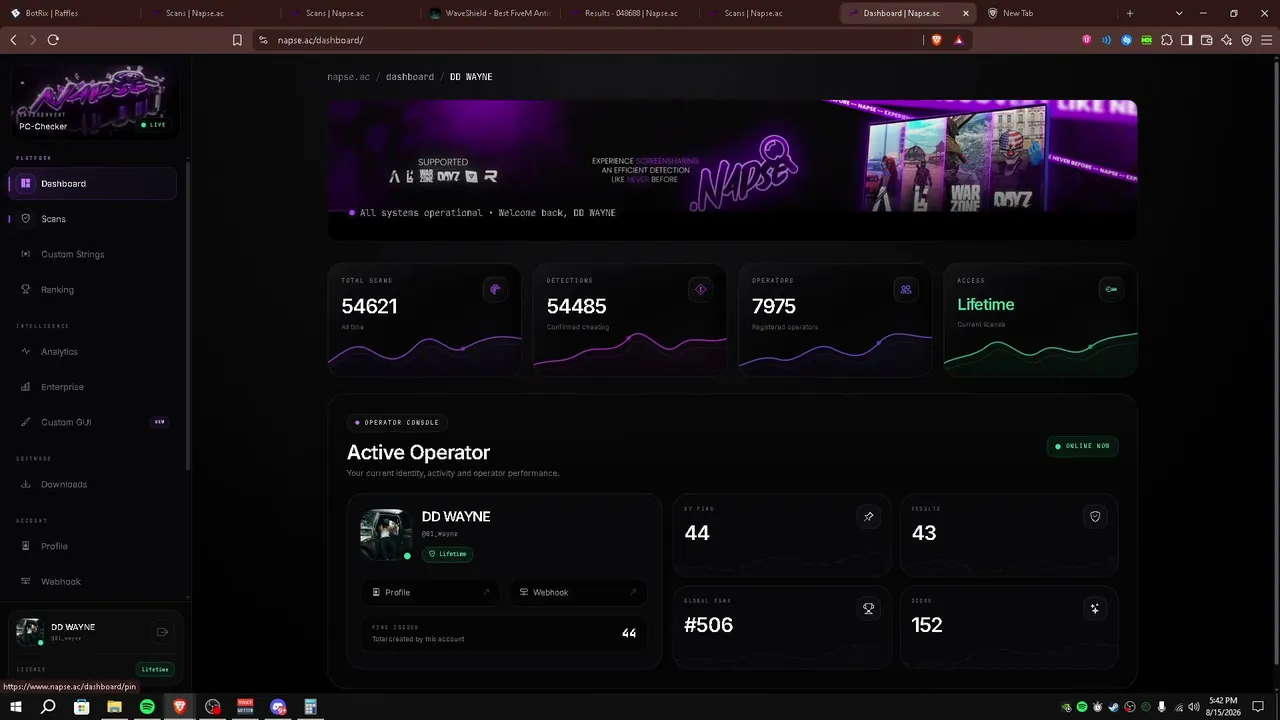Open Dashboard in the sidebar

coord(92,184)
